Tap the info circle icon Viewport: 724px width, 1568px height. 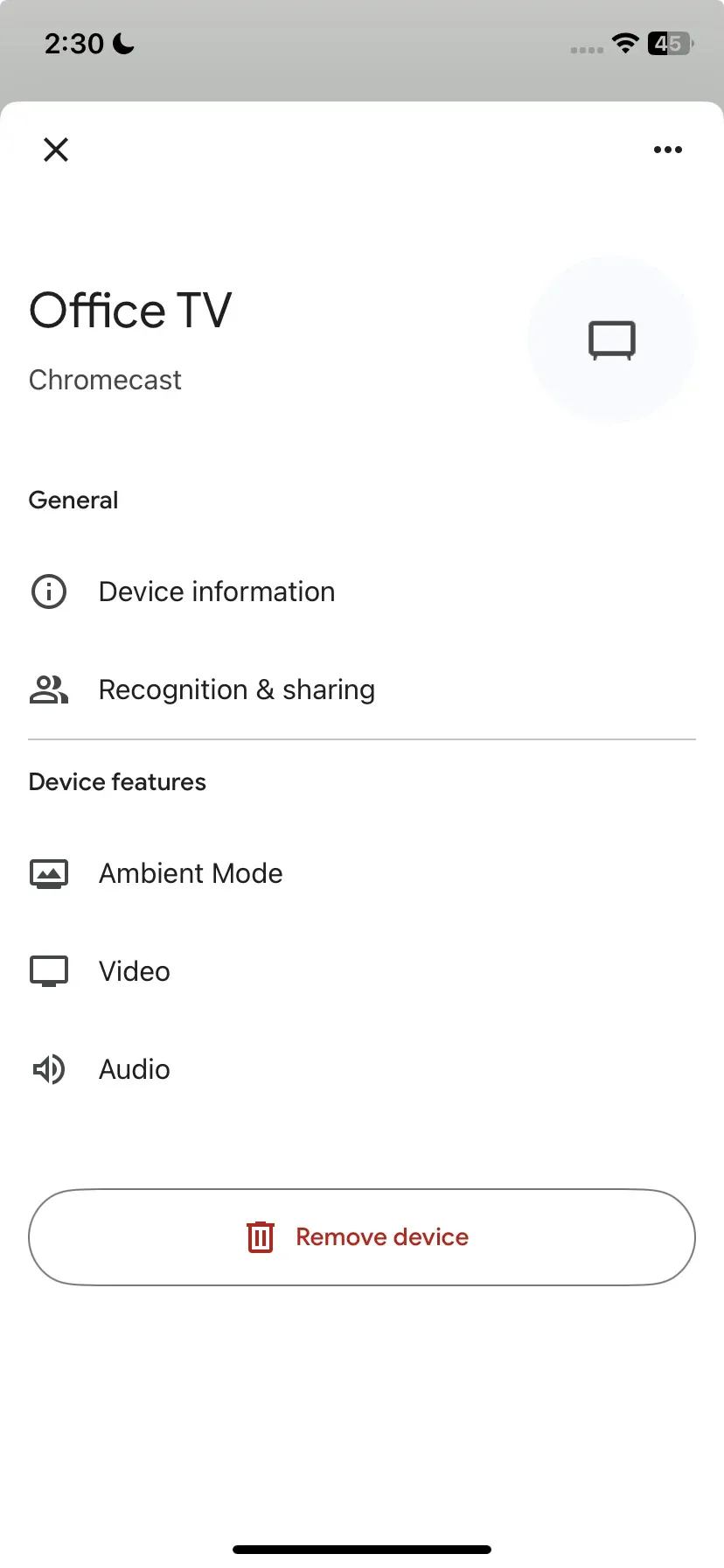tap(49, 591)
